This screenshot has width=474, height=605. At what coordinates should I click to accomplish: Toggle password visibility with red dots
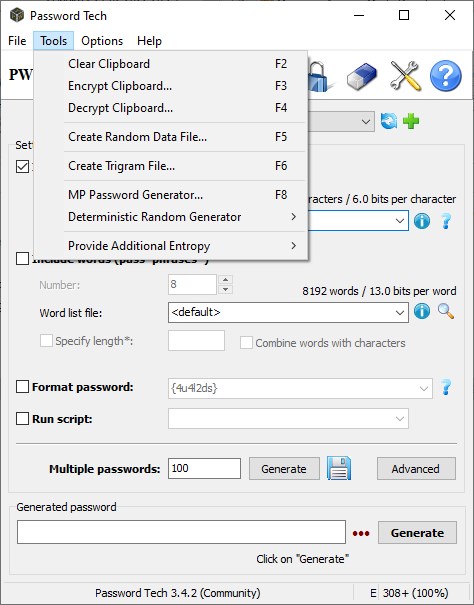(x=361, y=534)
